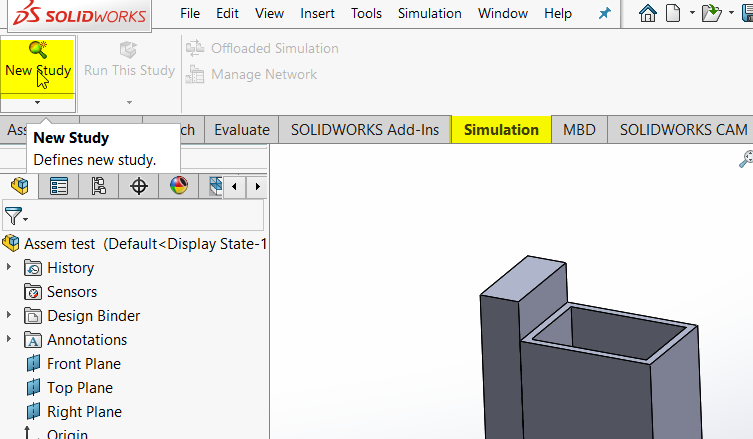
Task: Open the New Study dropdown arrow
Action: coord(37,103)
